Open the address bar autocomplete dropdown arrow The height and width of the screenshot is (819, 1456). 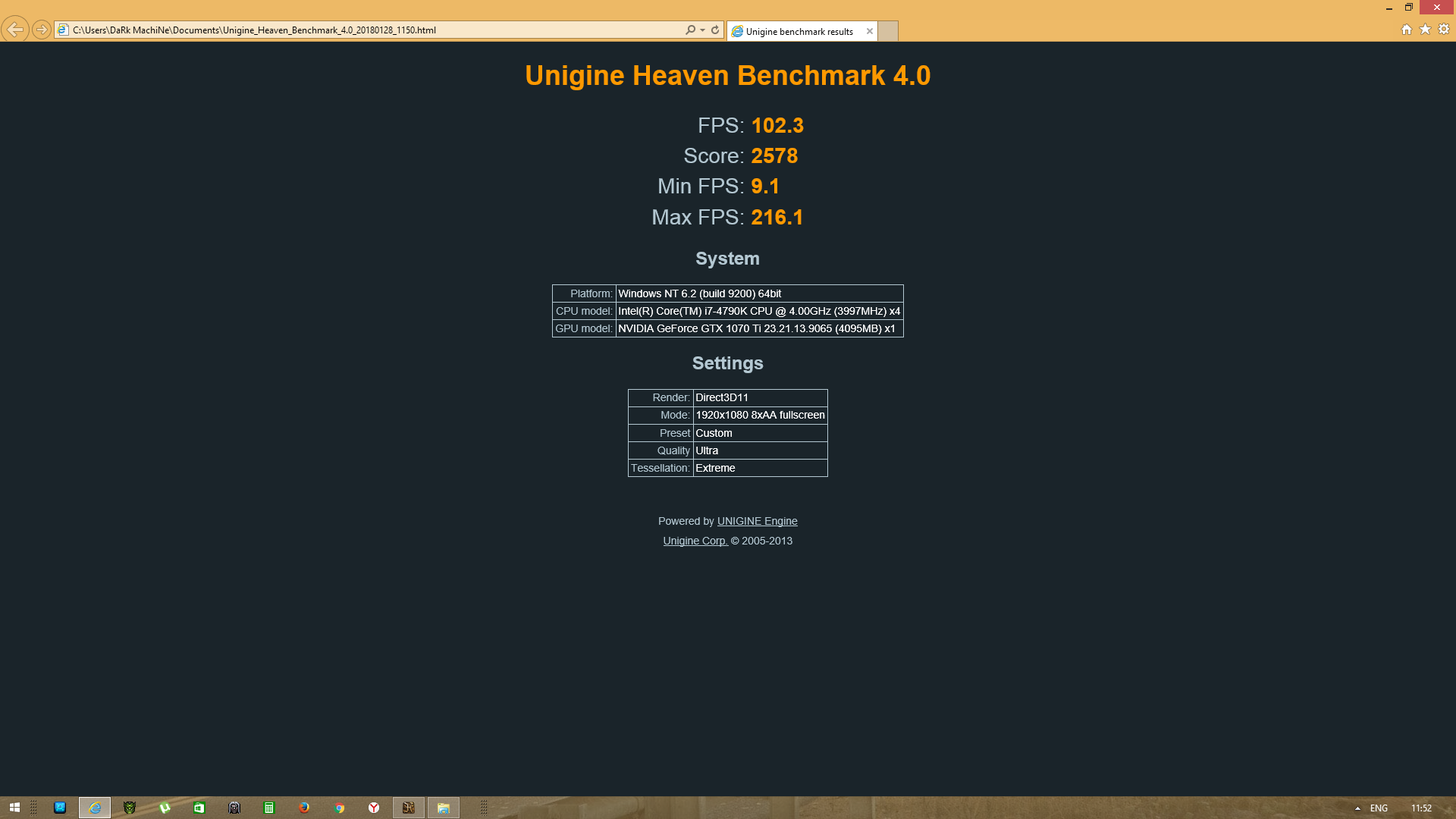point(703,30)
